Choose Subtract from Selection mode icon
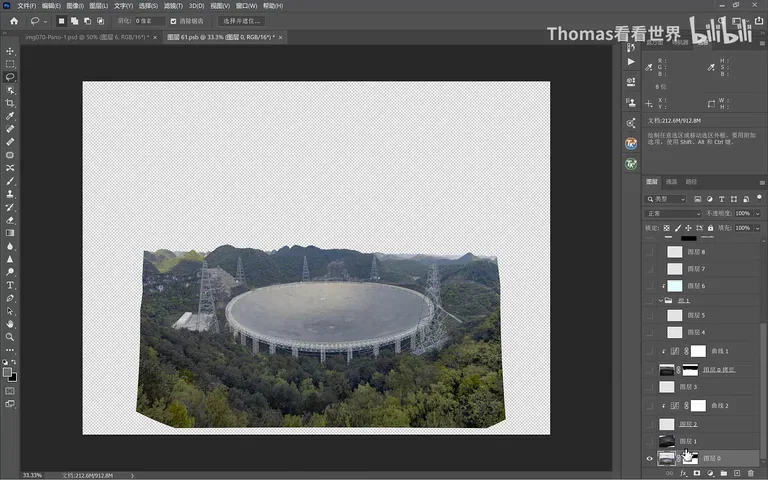This screenshot has width=768, height=480. [x=87, y=21]
